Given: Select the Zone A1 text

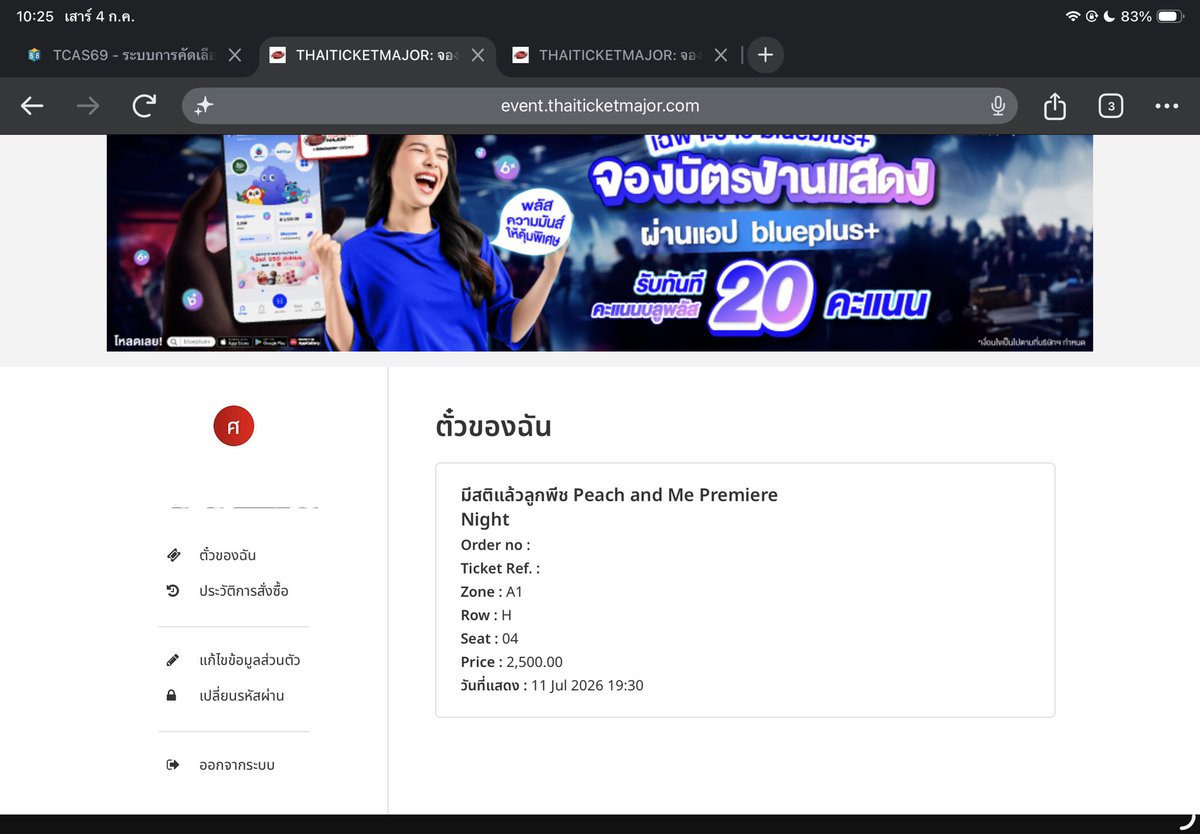Looking at the screenshot, I should pyautogui.click(x=491, y=592).
